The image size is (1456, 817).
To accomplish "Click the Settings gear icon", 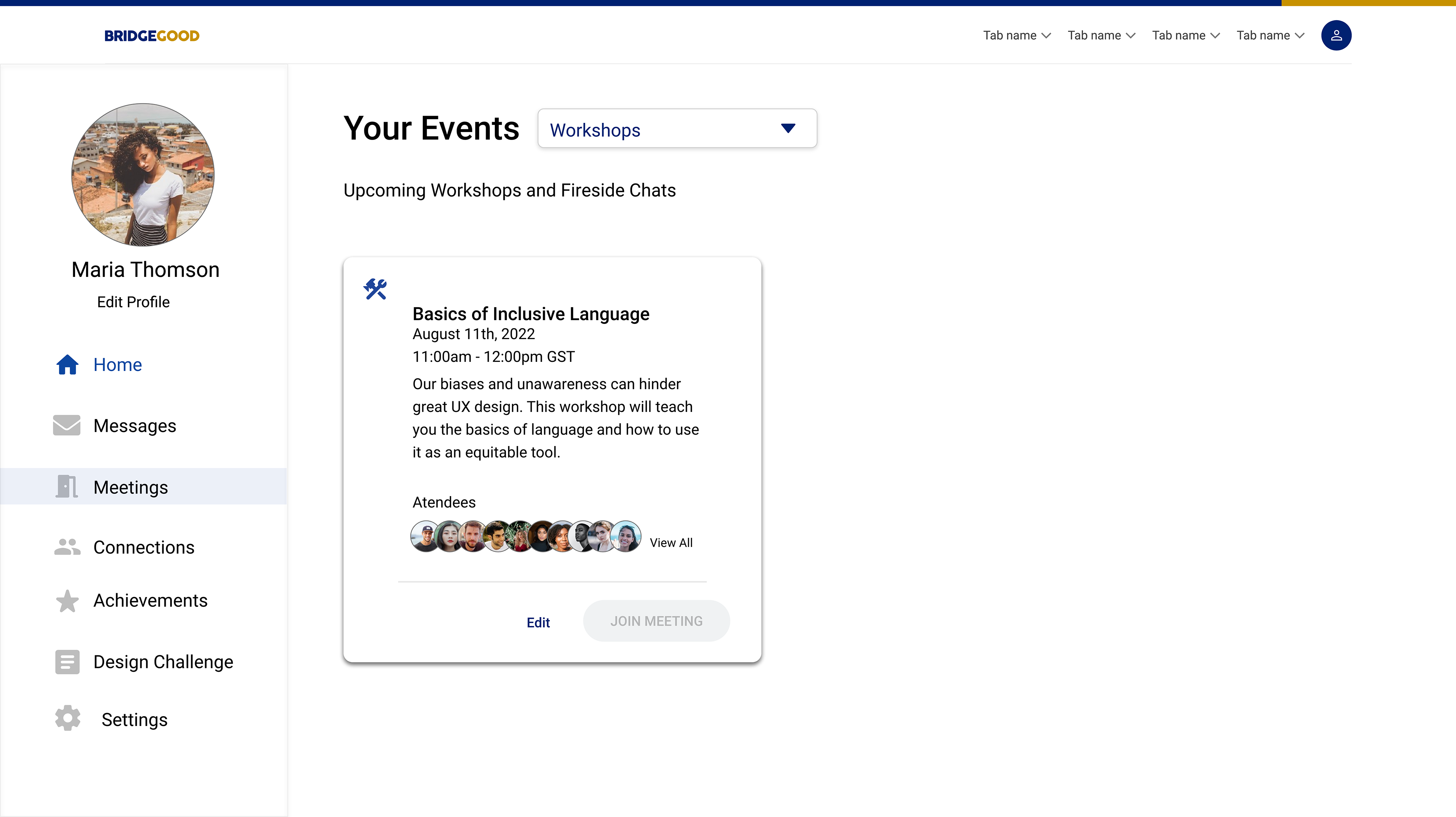I will pyautogui.click(x=68, y=718).
